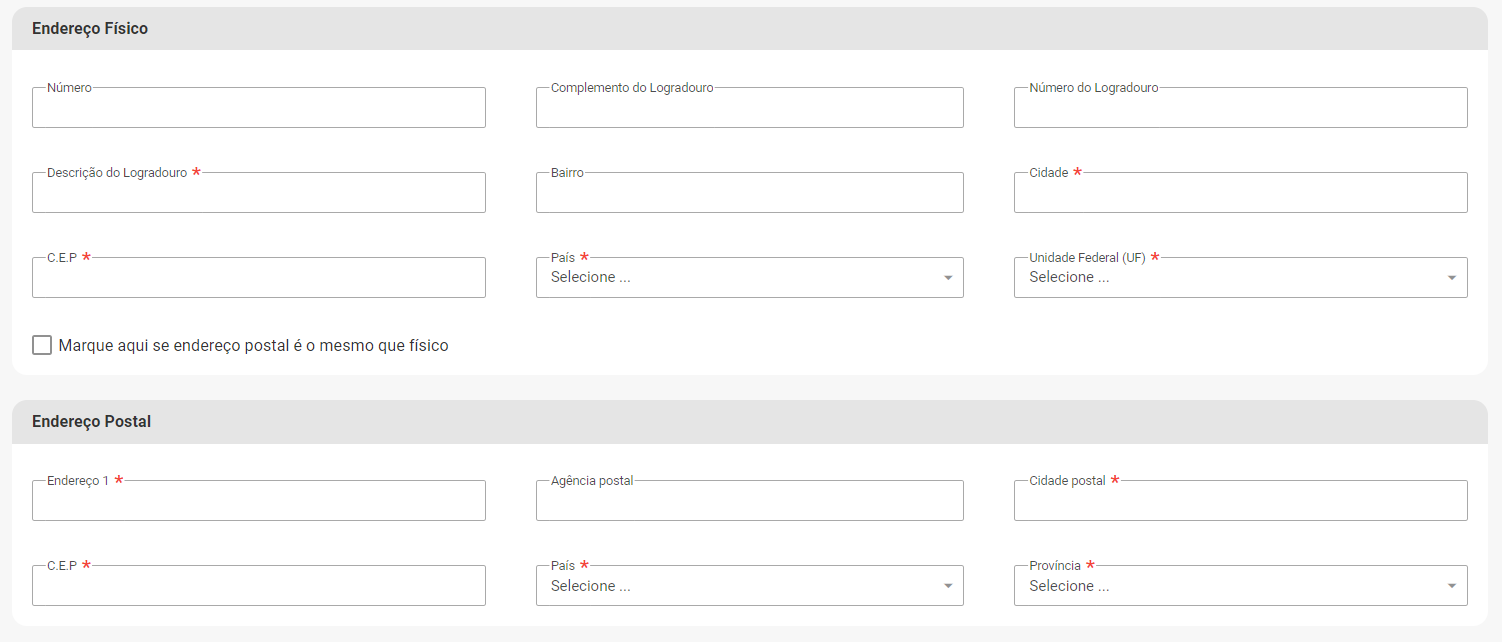The image size is (1502, 642).
Task: Focus the Bairro text field
Action: tap(749, 194)
